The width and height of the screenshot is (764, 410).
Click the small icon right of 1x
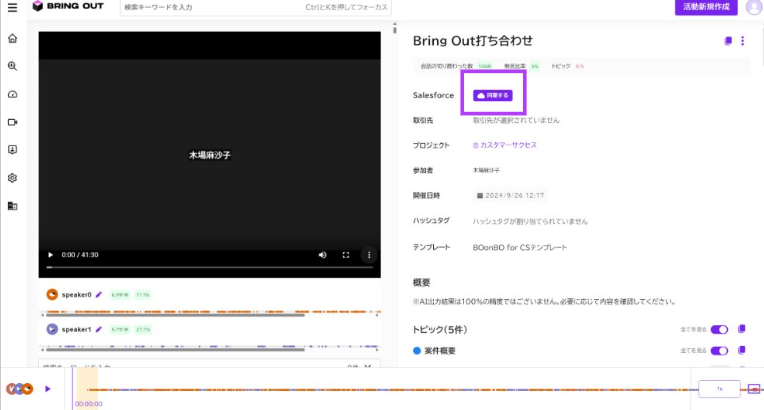(754, 389)
